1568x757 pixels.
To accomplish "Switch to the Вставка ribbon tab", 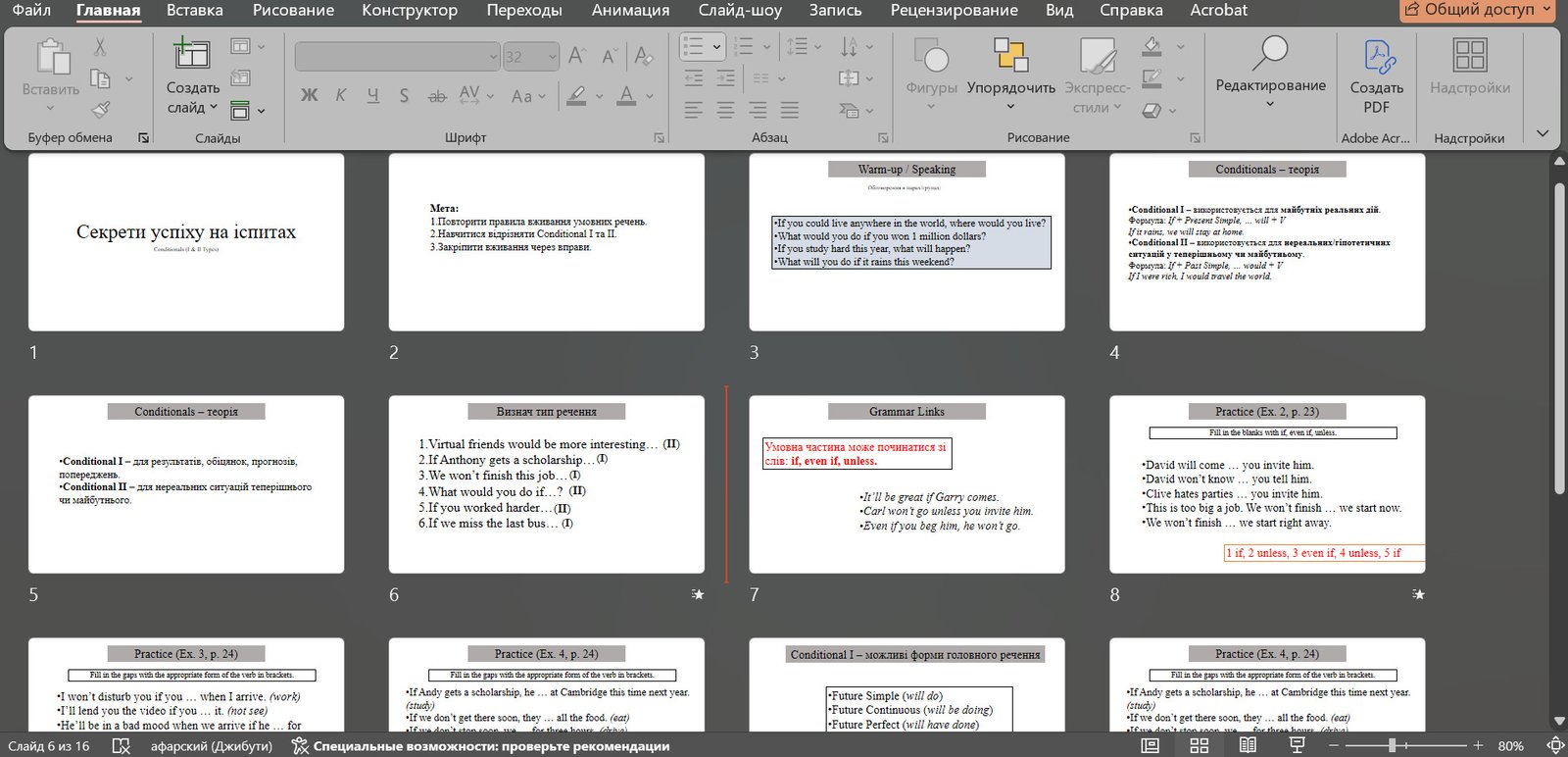I will pyautogui.click(x=194, y=11).
